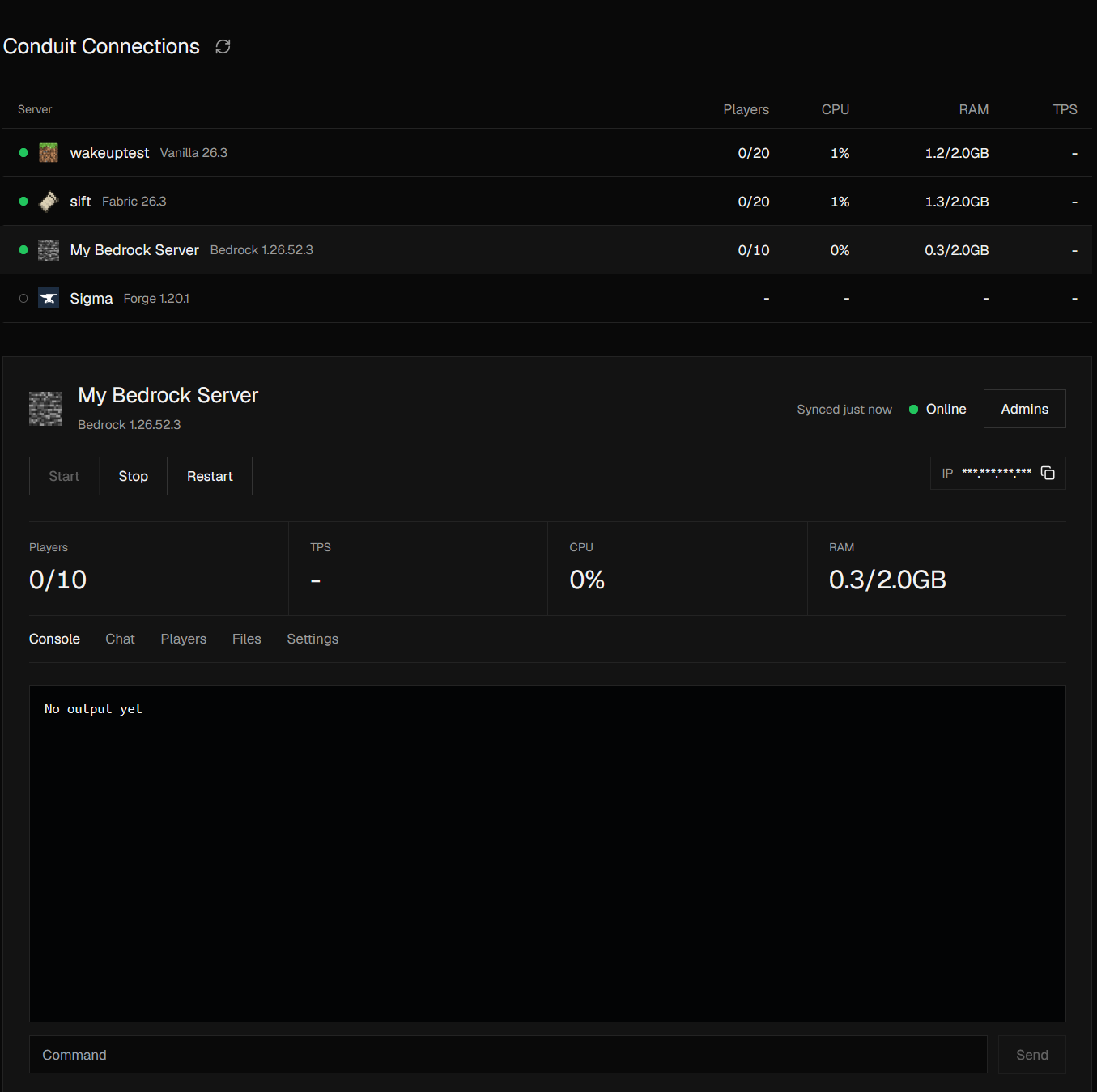Click the Server column header
The height and width of the screenshot is (1092, 1097).
point(35,109)
